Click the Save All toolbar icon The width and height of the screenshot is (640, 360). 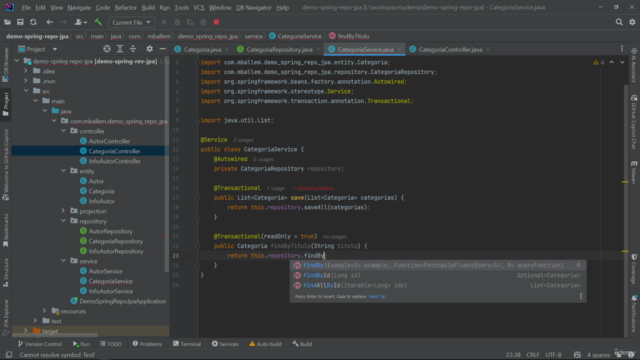pos(20,22)
